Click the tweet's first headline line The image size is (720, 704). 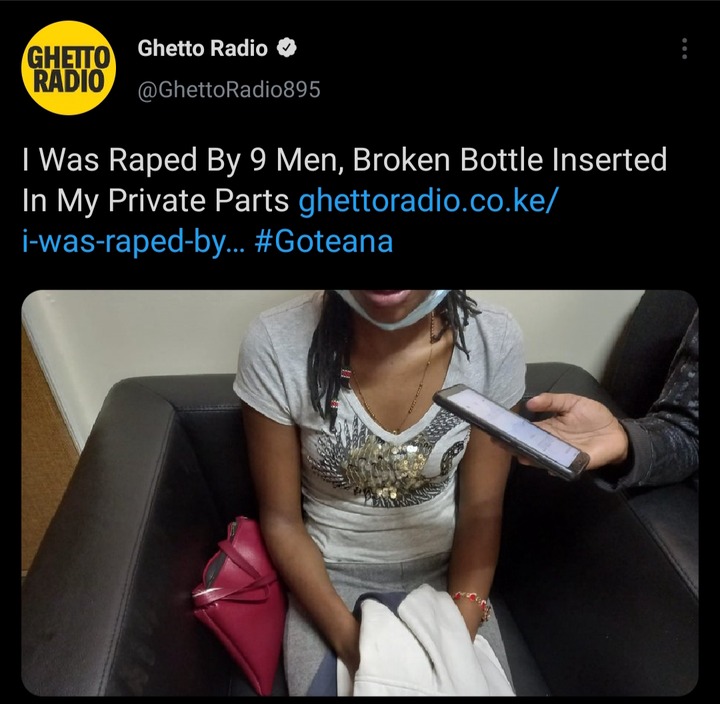[344, 160]
